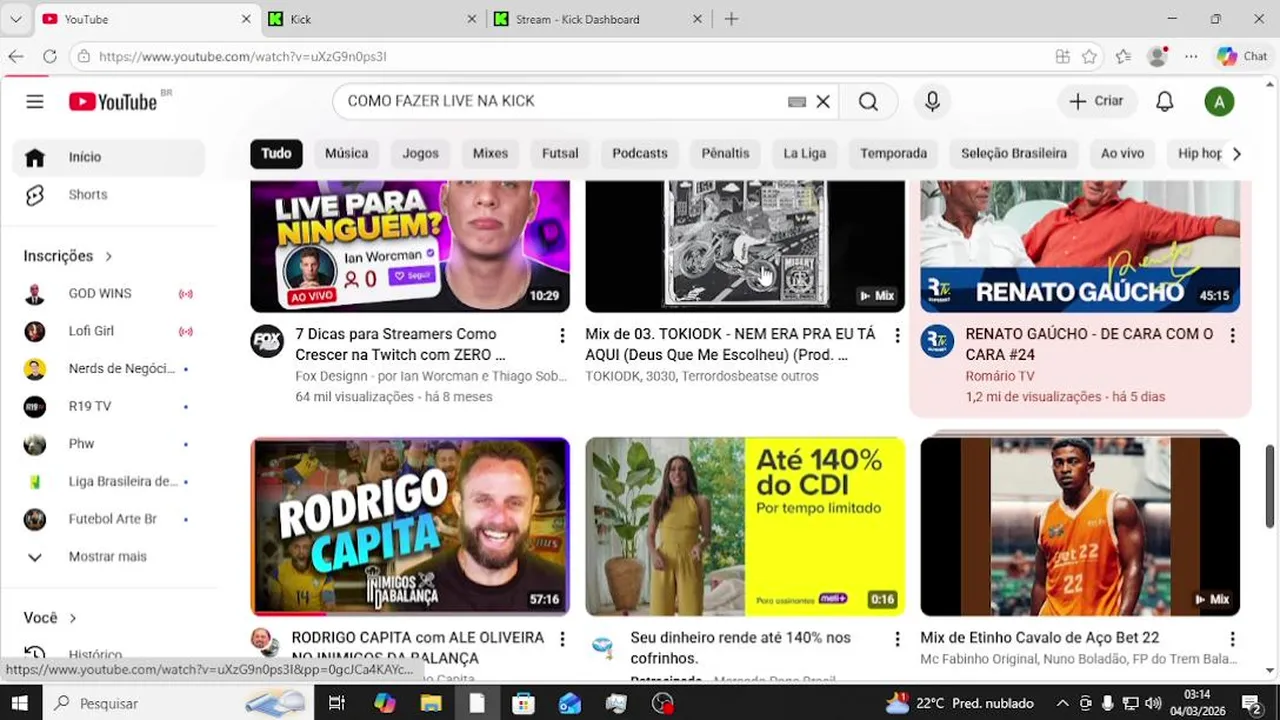Open the Futebol Arte Br subscription
Screen dimensions: 1280x720
pos(108,519)
